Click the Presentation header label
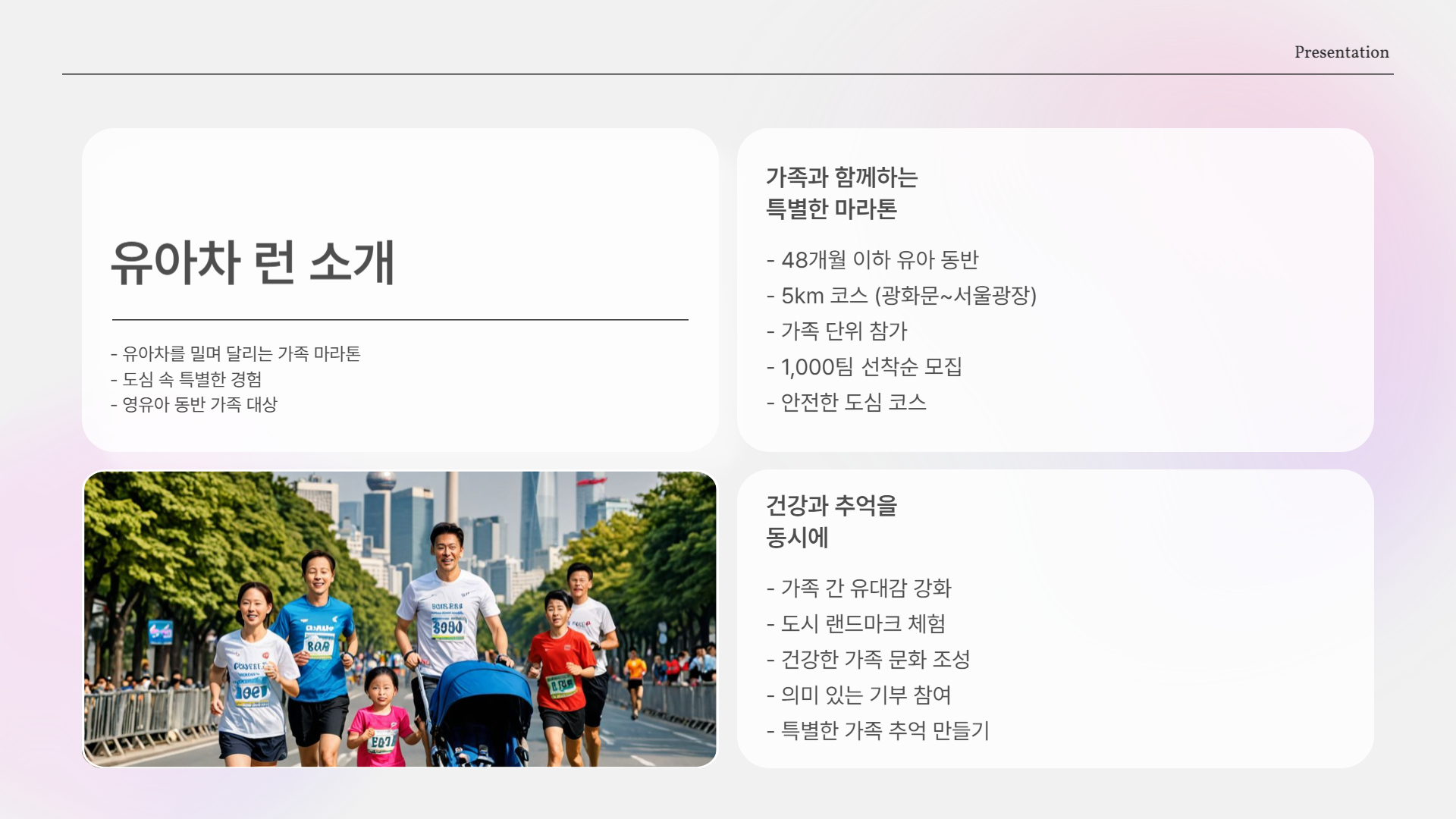The height and width of the screenshot is (819, 1456). pyautogui.click(x=1341, y=52)
